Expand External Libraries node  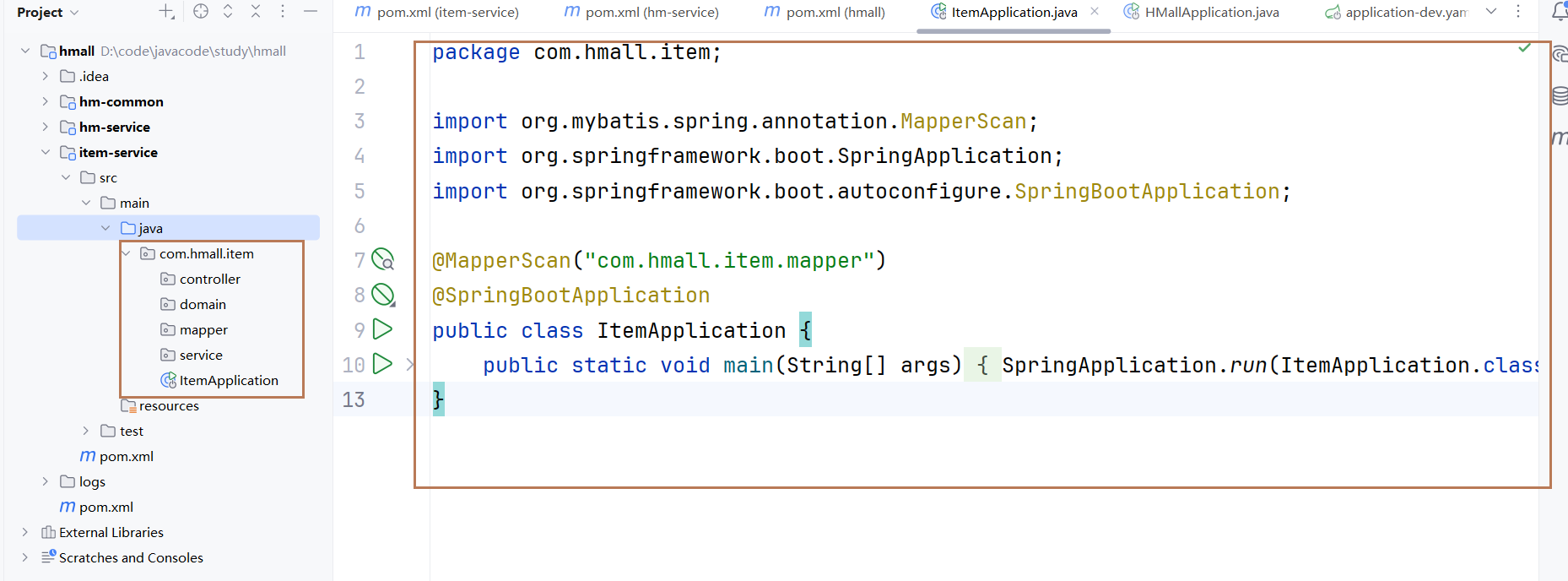[x=25, y=532]
